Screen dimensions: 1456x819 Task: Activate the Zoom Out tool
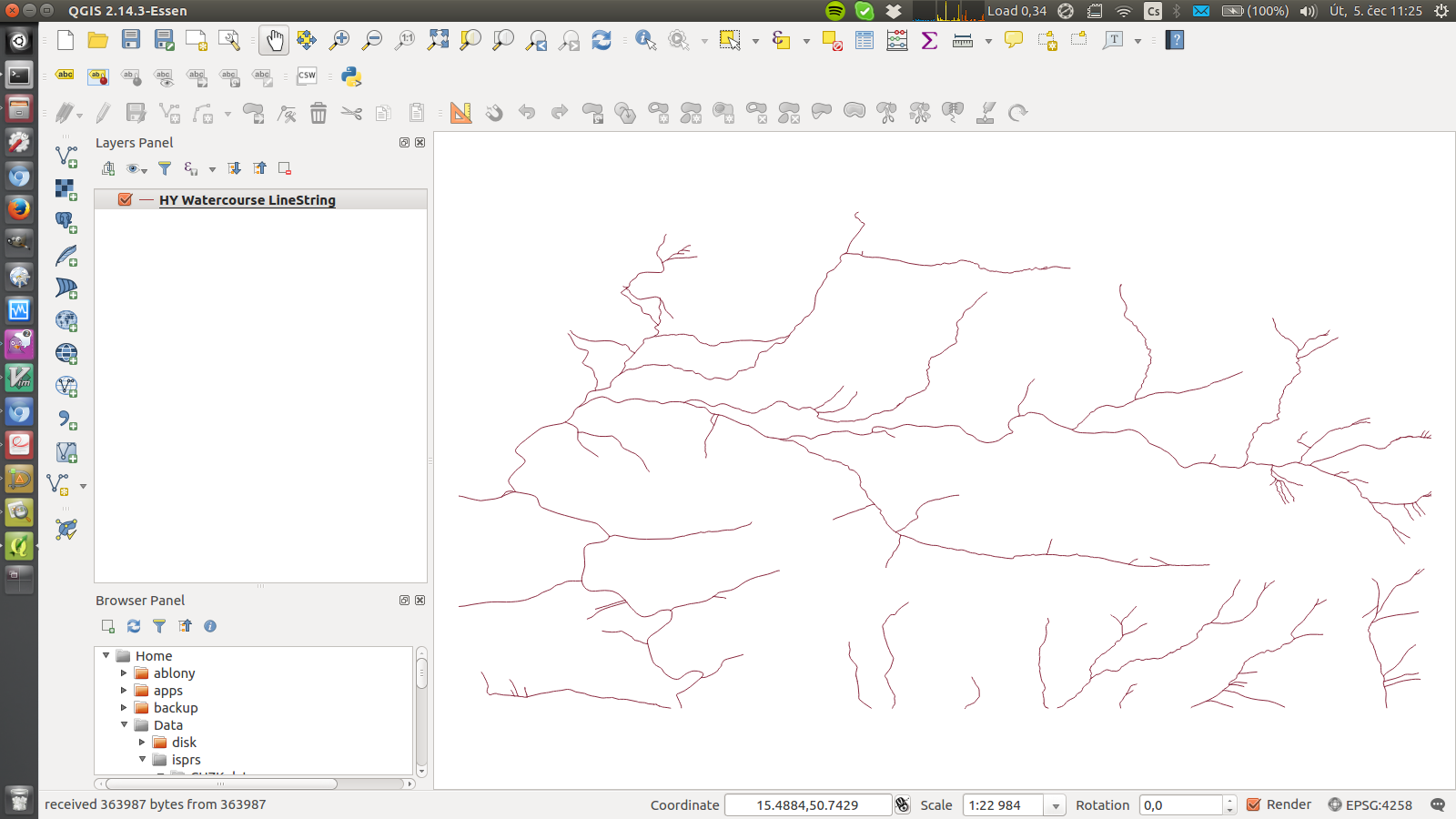click(372, 40)
